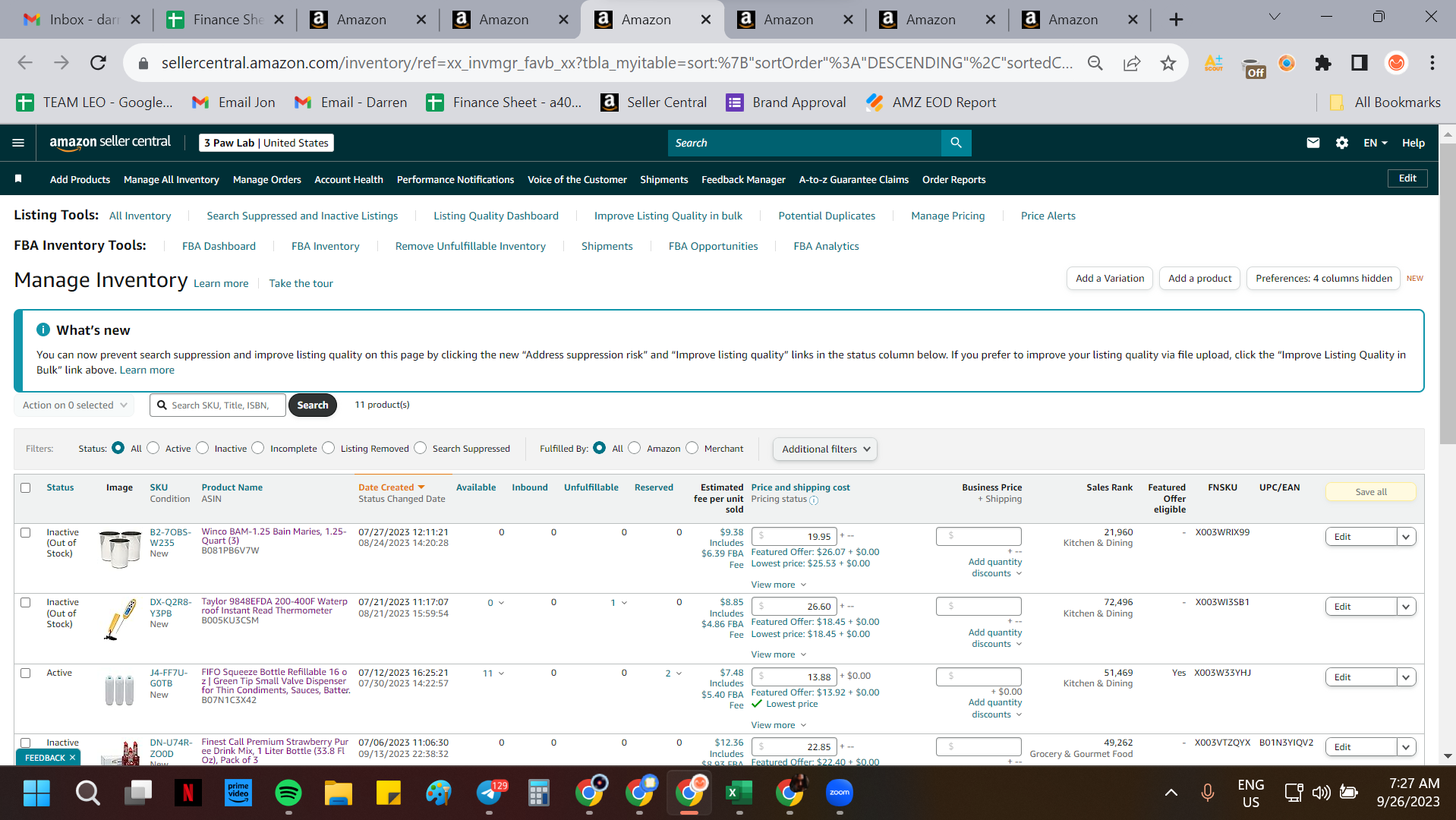Click the Search SKU, Title, ISBN field
This screenshot has height=820, width=1456.
pos(218,405)
